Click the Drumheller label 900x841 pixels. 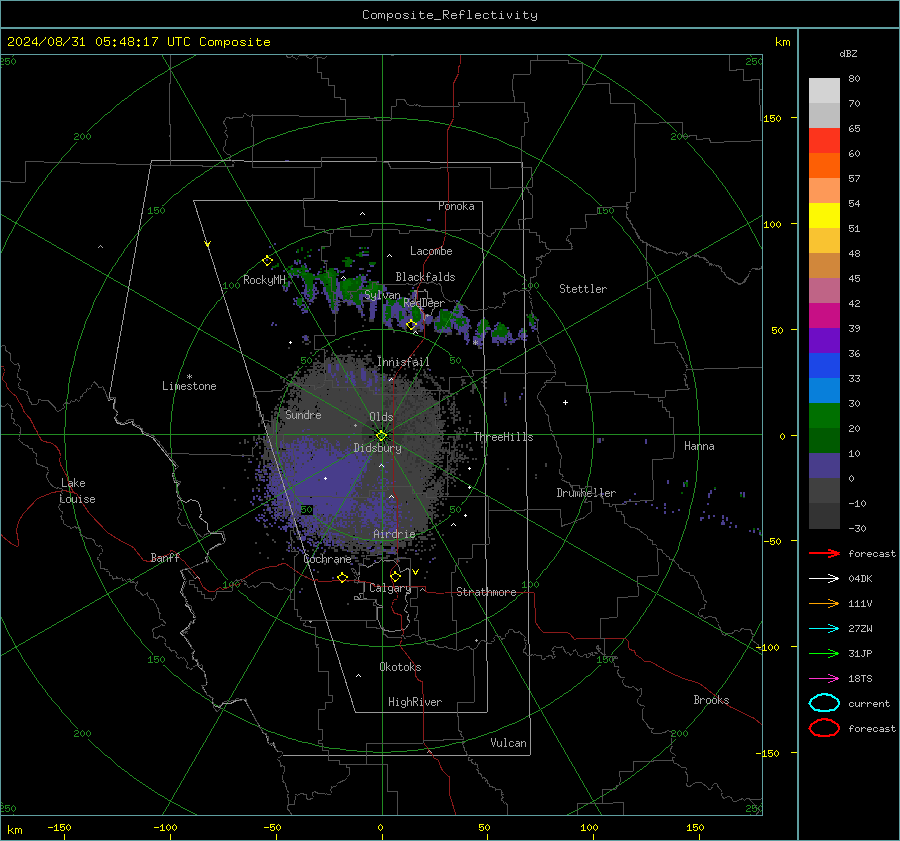point(586,493)
